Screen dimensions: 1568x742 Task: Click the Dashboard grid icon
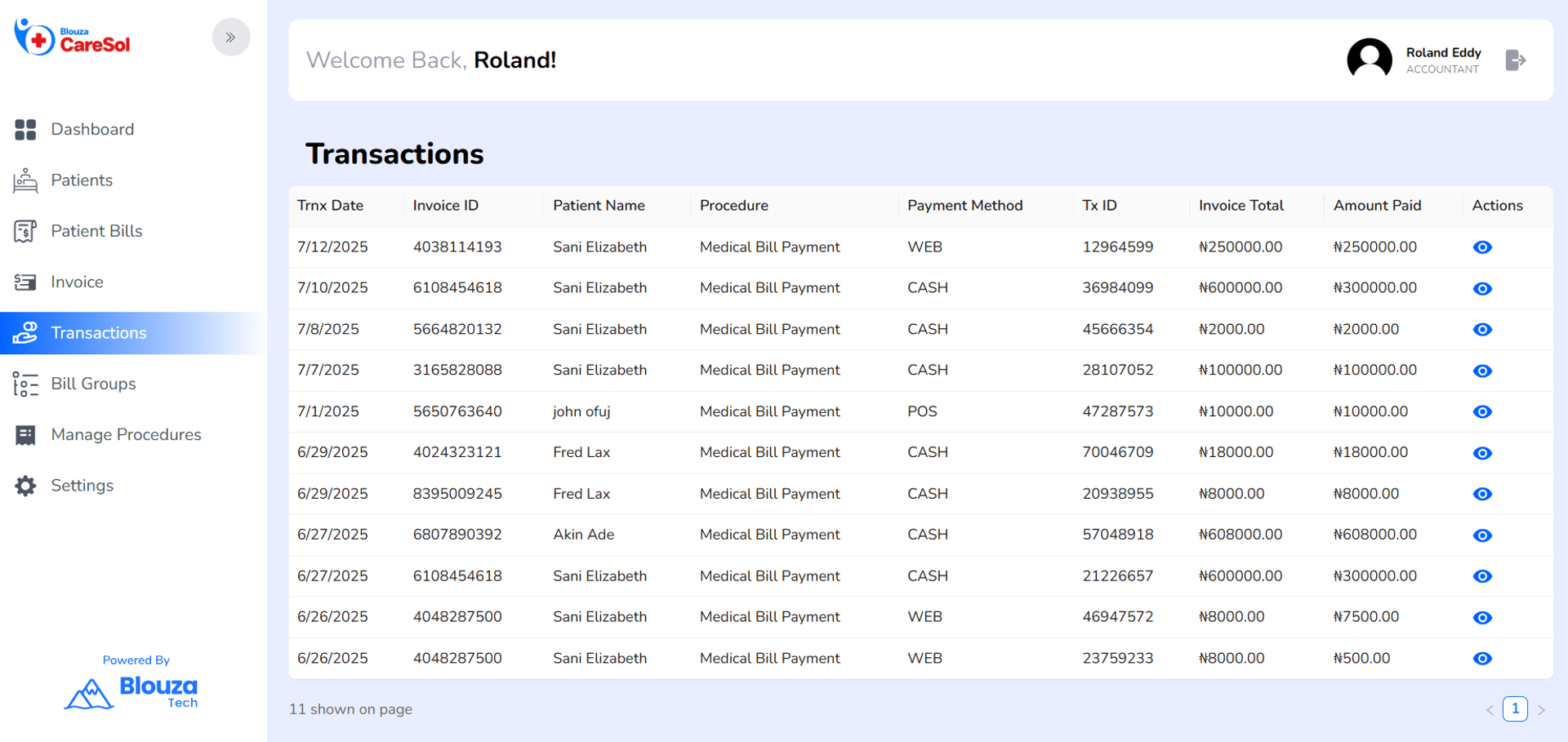[25, 130]
